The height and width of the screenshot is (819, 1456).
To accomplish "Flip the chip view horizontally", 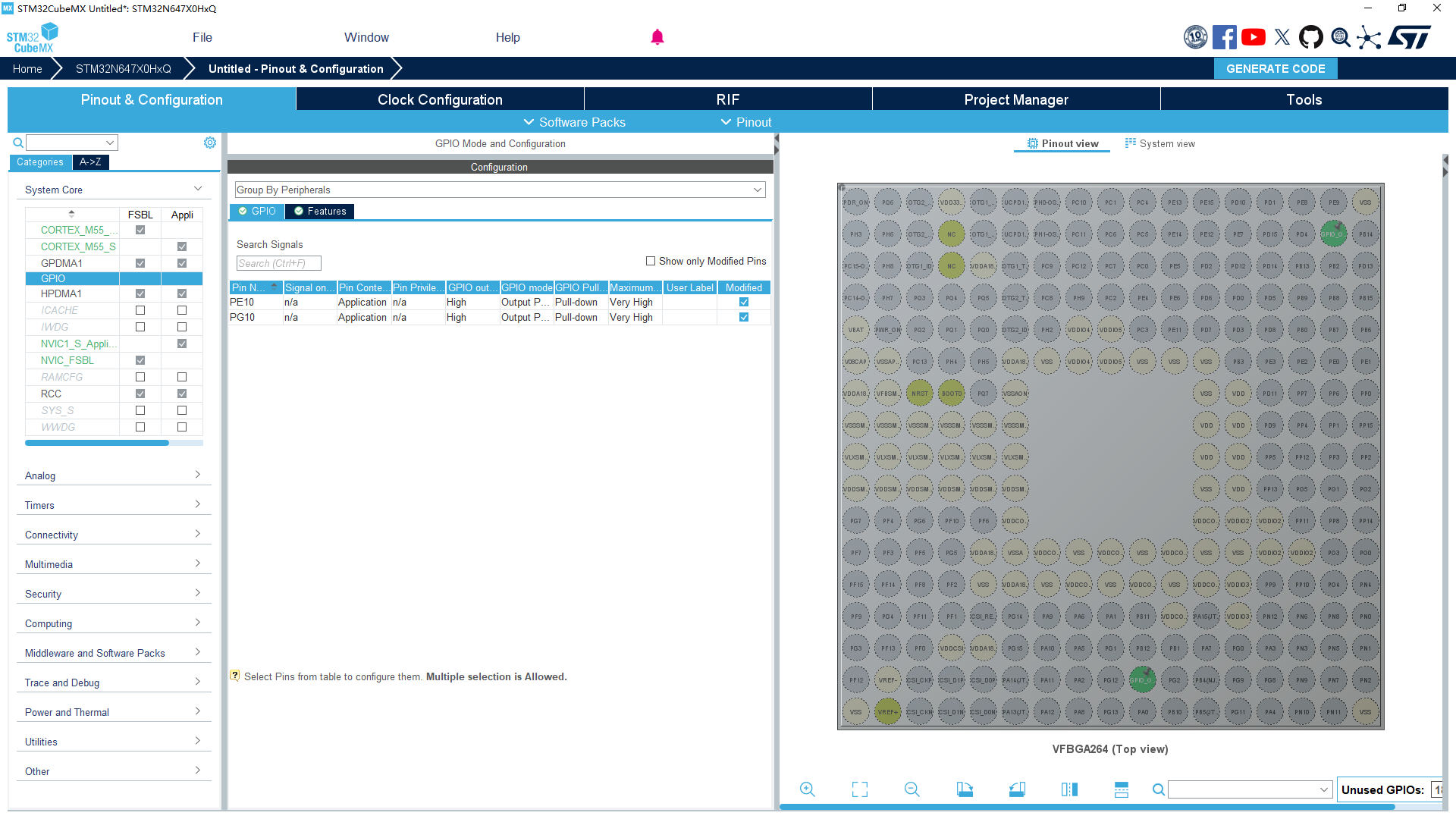I will pyautogui.click(x=1069, y=789).
